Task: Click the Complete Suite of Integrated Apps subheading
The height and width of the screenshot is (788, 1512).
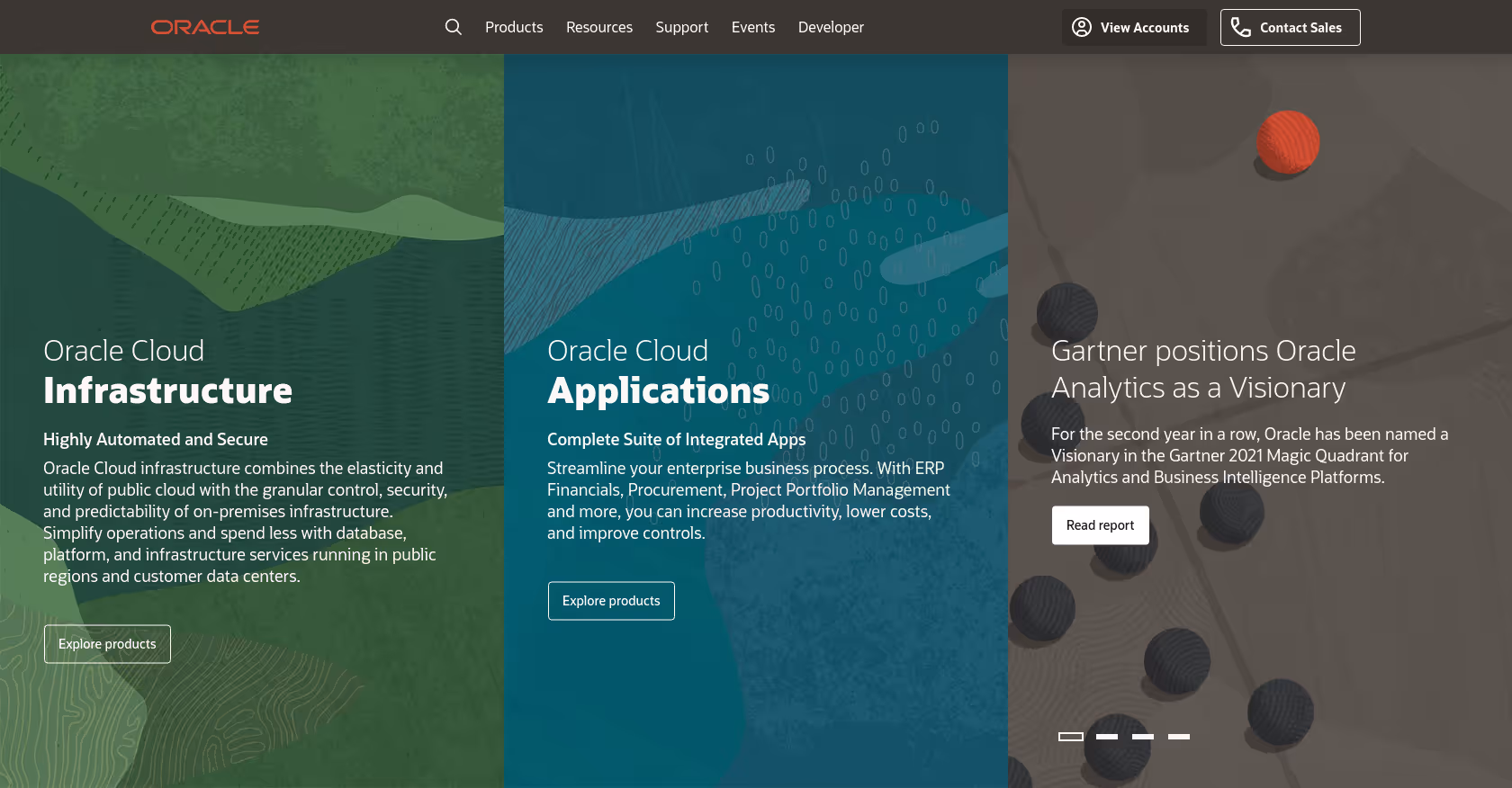Action: (x=677, y=439)
